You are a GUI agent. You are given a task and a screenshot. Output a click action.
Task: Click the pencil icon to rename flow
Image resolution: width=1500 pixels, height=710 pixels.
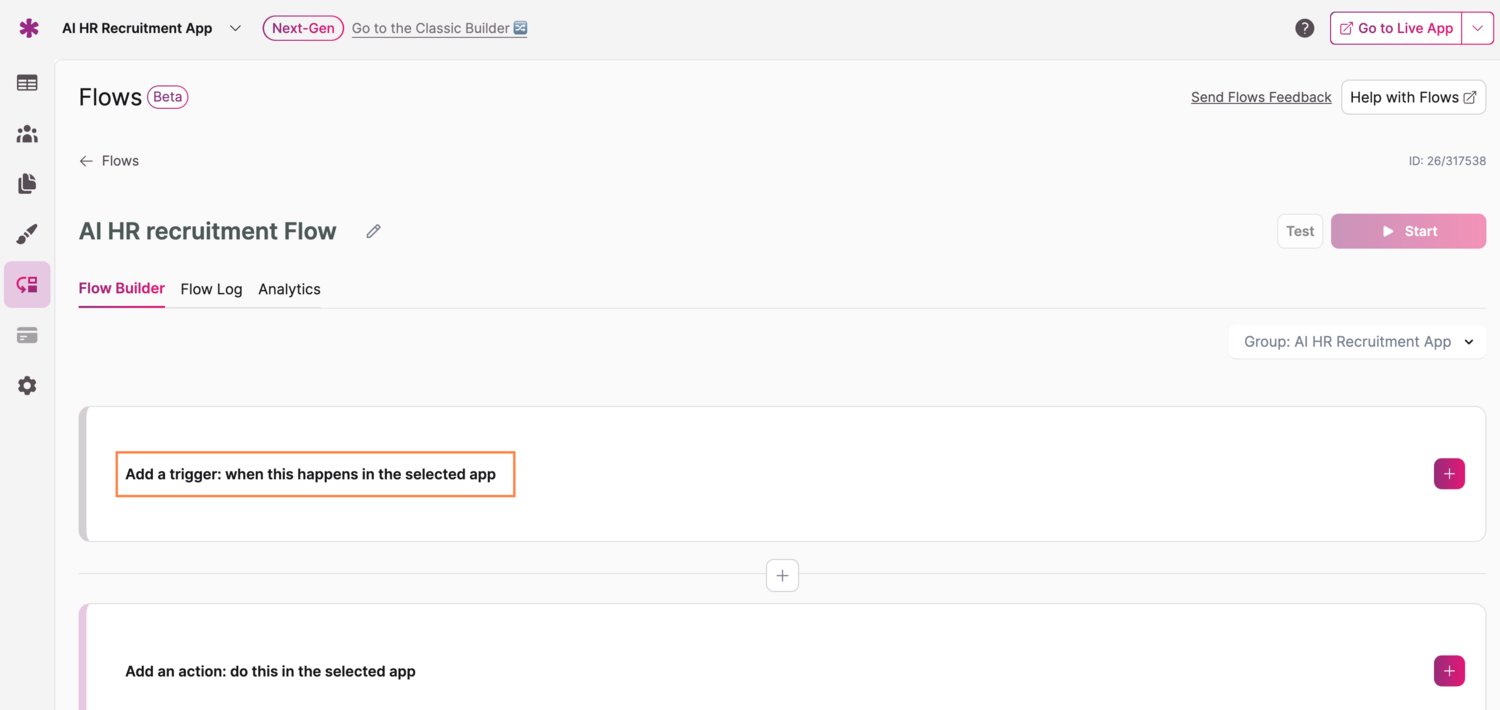tap(373, 232)
